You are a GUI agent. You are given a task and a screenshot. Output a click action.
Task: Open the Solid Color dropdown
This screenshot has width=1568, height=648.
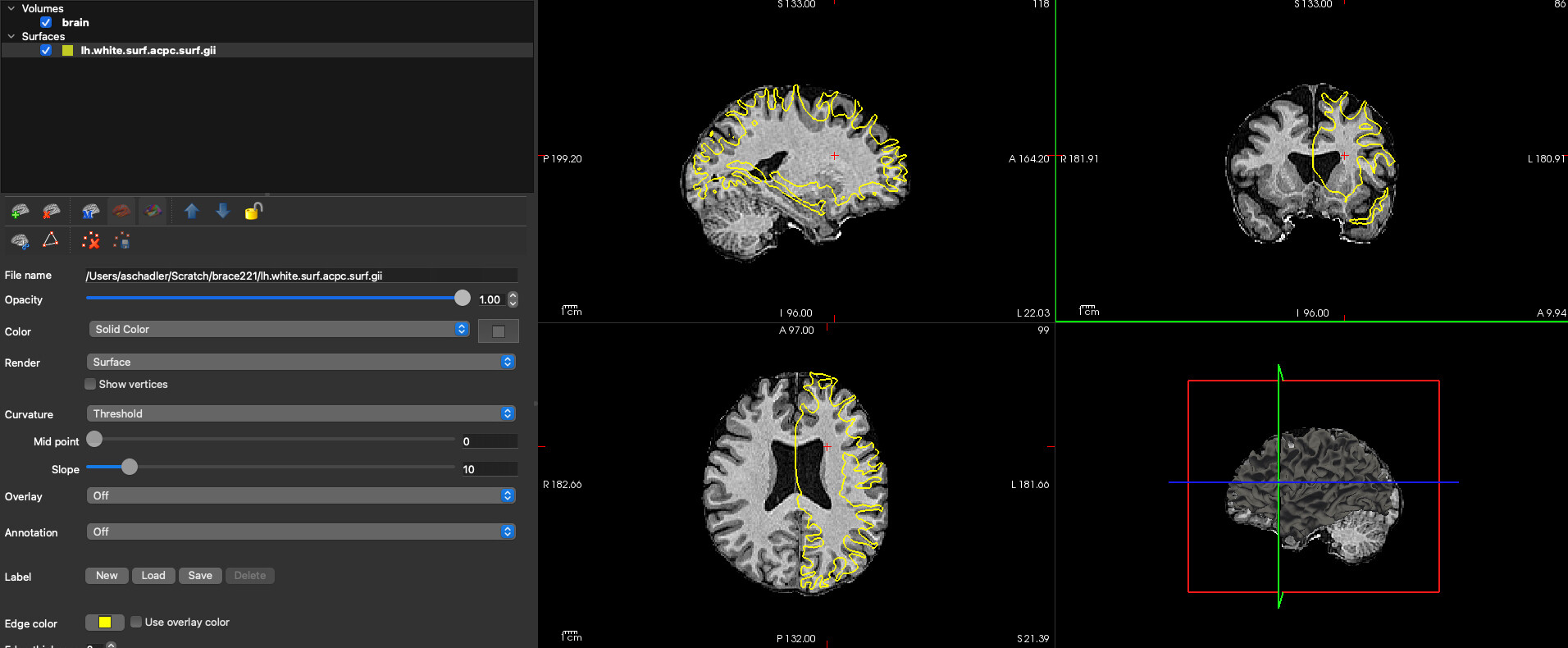[278, 329]
